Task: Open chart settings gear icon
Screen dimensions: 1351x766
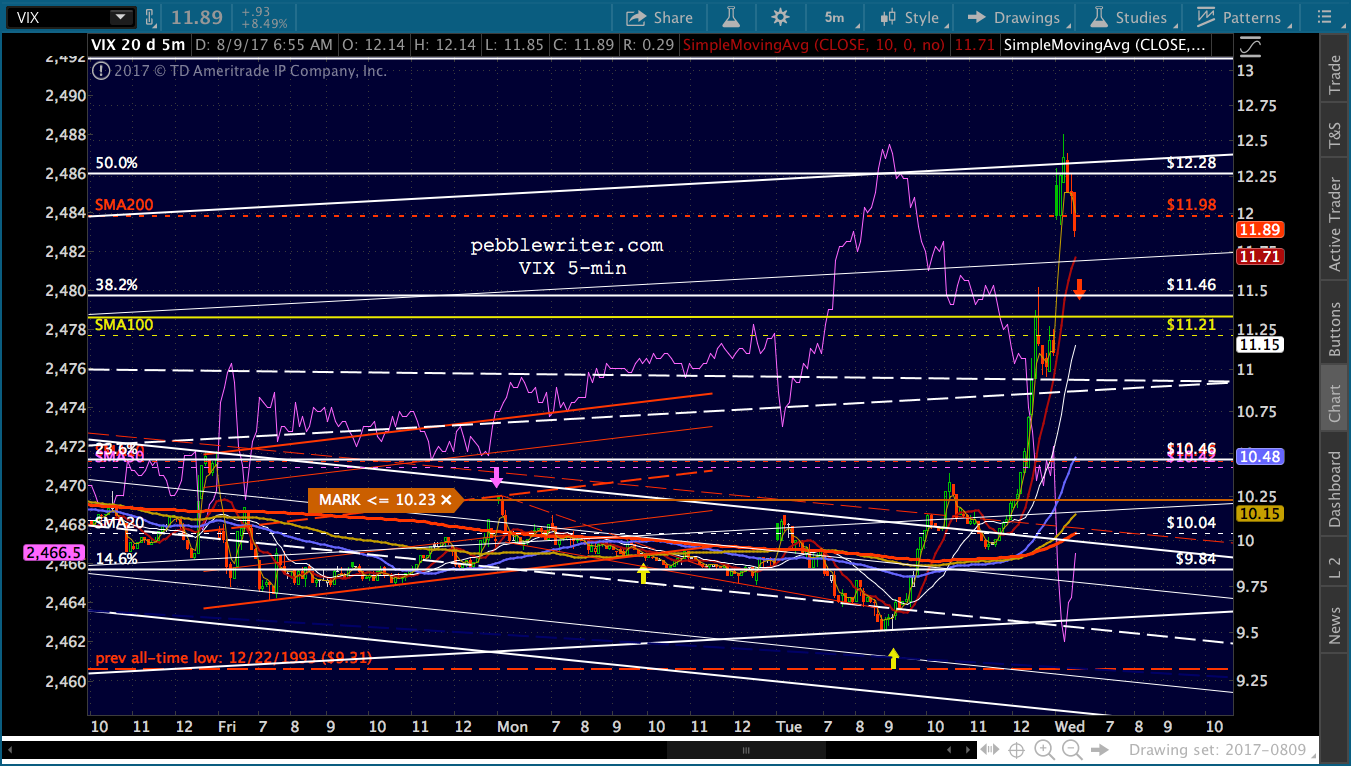Action: [780, 17]
